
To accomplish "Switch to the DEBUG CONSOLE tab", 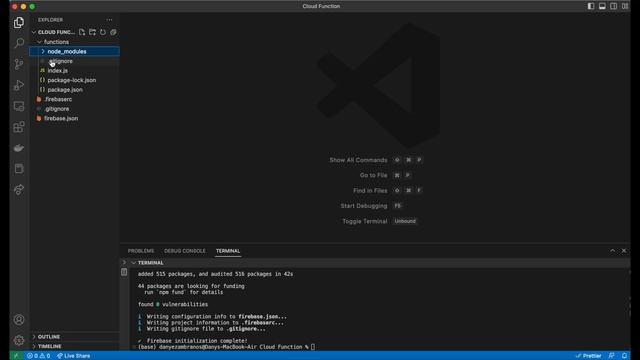I will (x=184, y=251).
